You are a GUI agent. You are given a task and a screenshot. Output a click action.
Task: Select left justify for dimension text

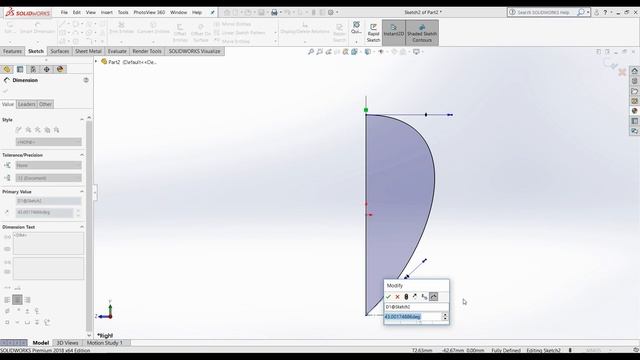point(7,300)
